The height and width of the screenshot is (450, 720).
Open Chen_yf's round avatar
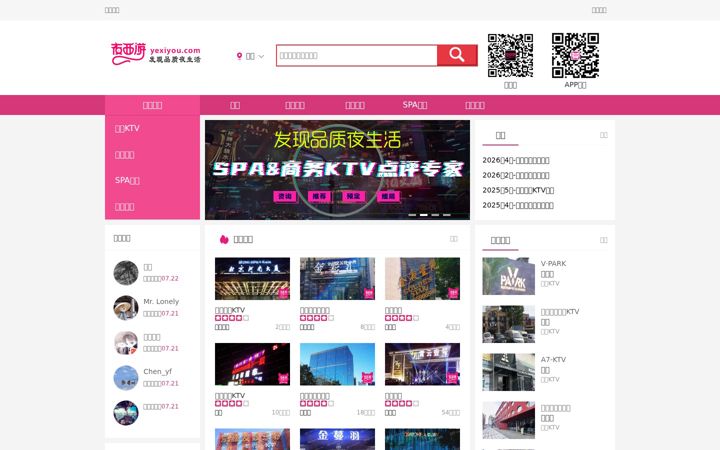(126, 377)
